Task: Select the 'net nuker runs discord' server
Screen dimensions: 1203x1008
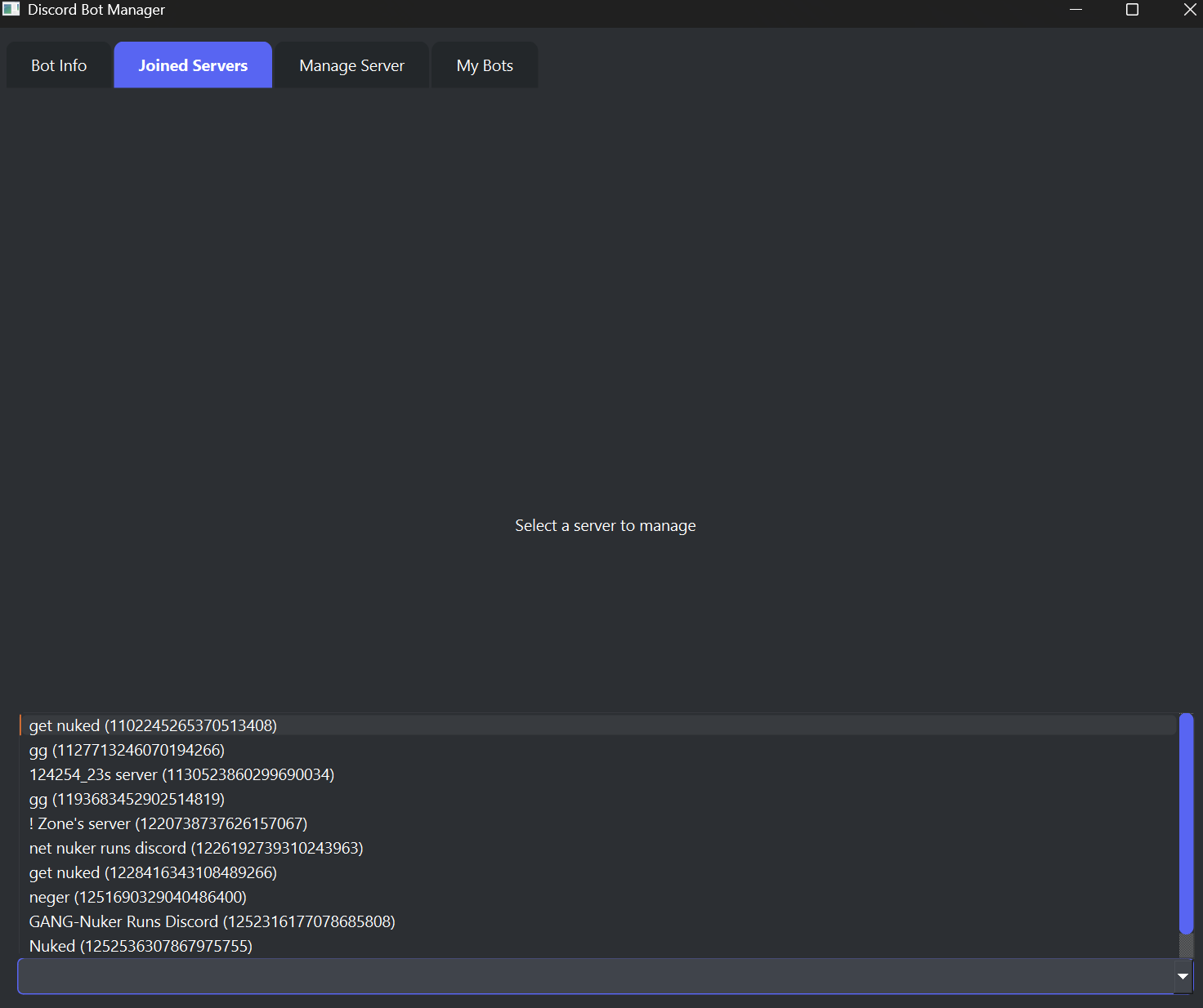Action: [x=195, y=848]
